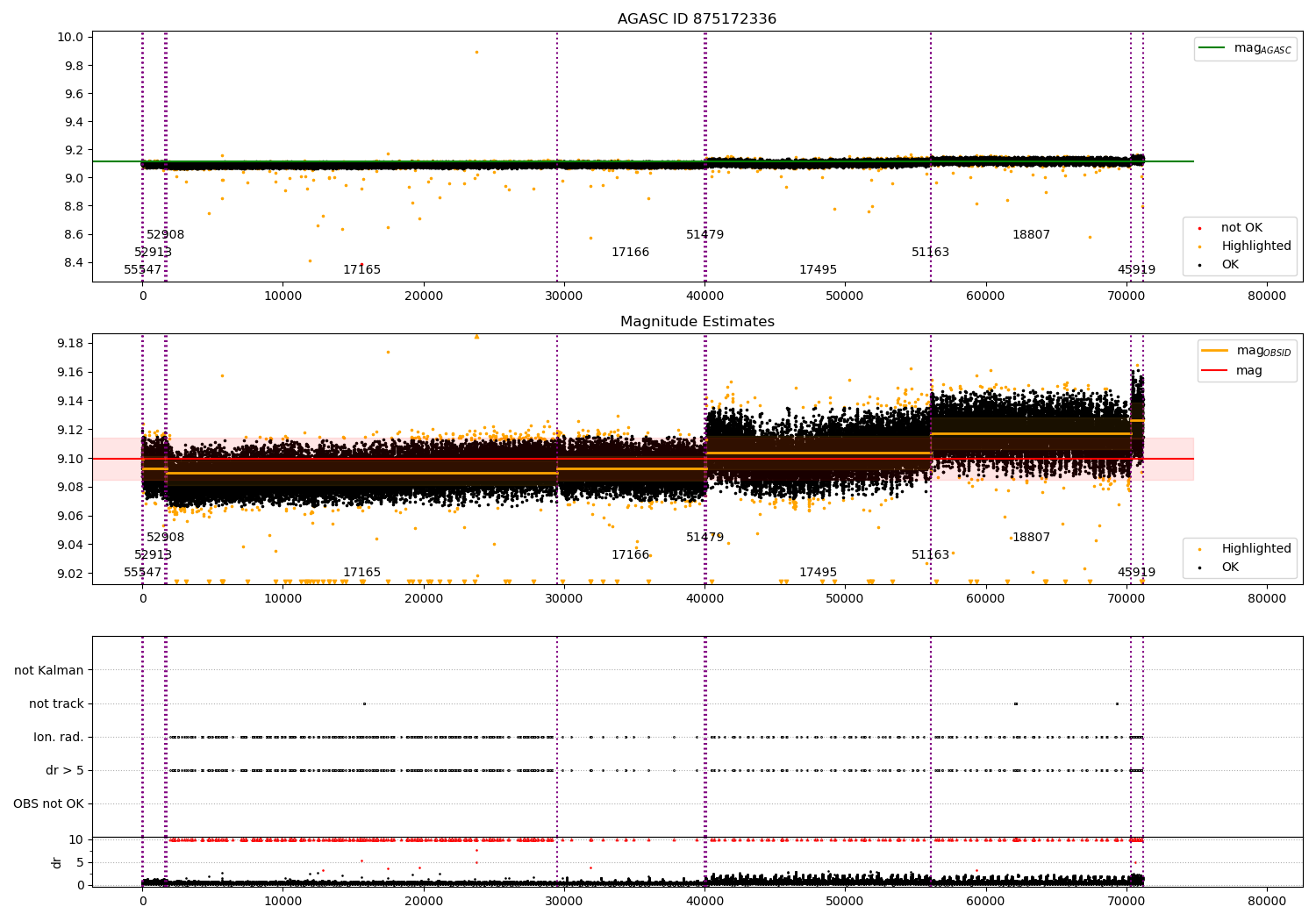Click the 'Magnitude Estimates' subplot title
Image resolution: width=1316 pixels, height=921 pixels.
tap(697, 322)
